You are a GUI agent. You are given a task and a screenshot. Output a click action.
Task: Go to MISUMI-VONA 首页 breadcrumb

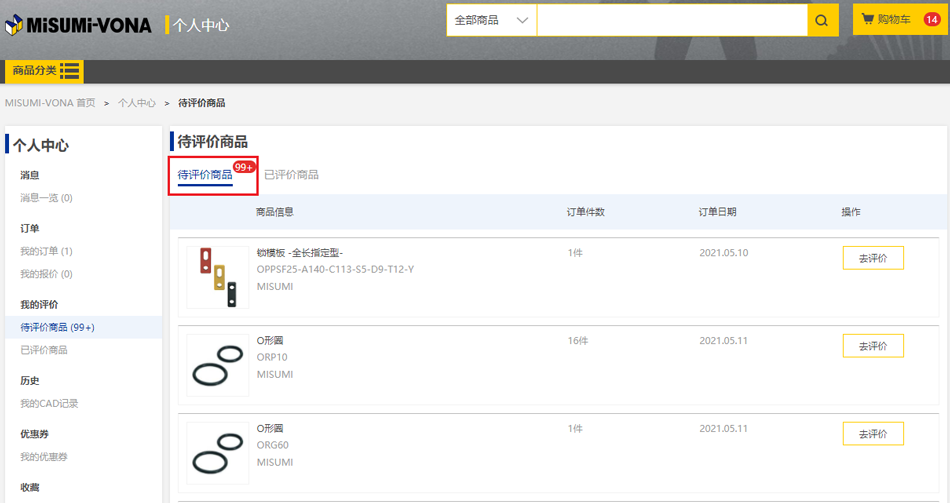[x=50, y=103]
